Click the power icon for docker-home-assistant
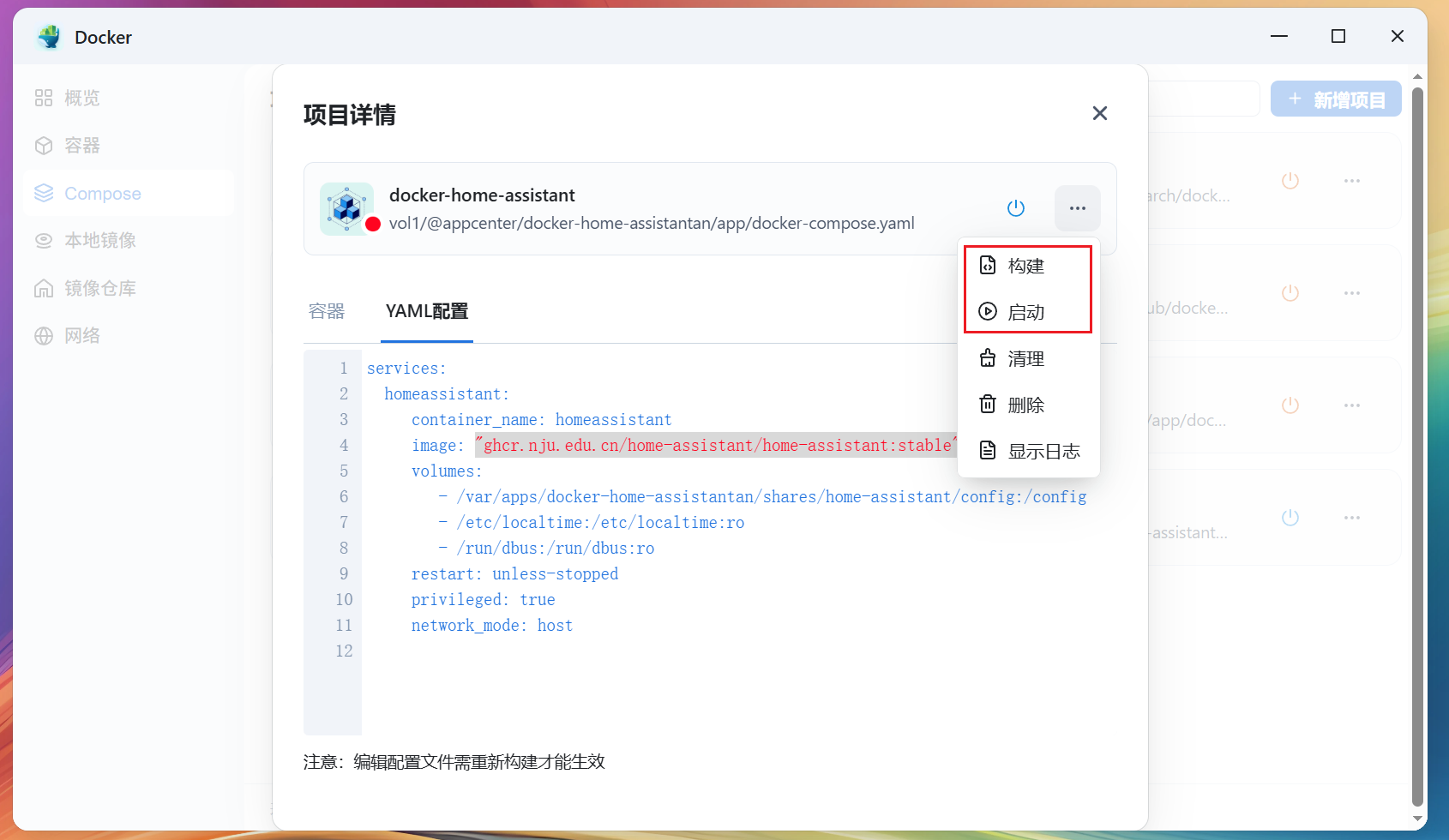 pyautogui.click(x=1016, y=208)
